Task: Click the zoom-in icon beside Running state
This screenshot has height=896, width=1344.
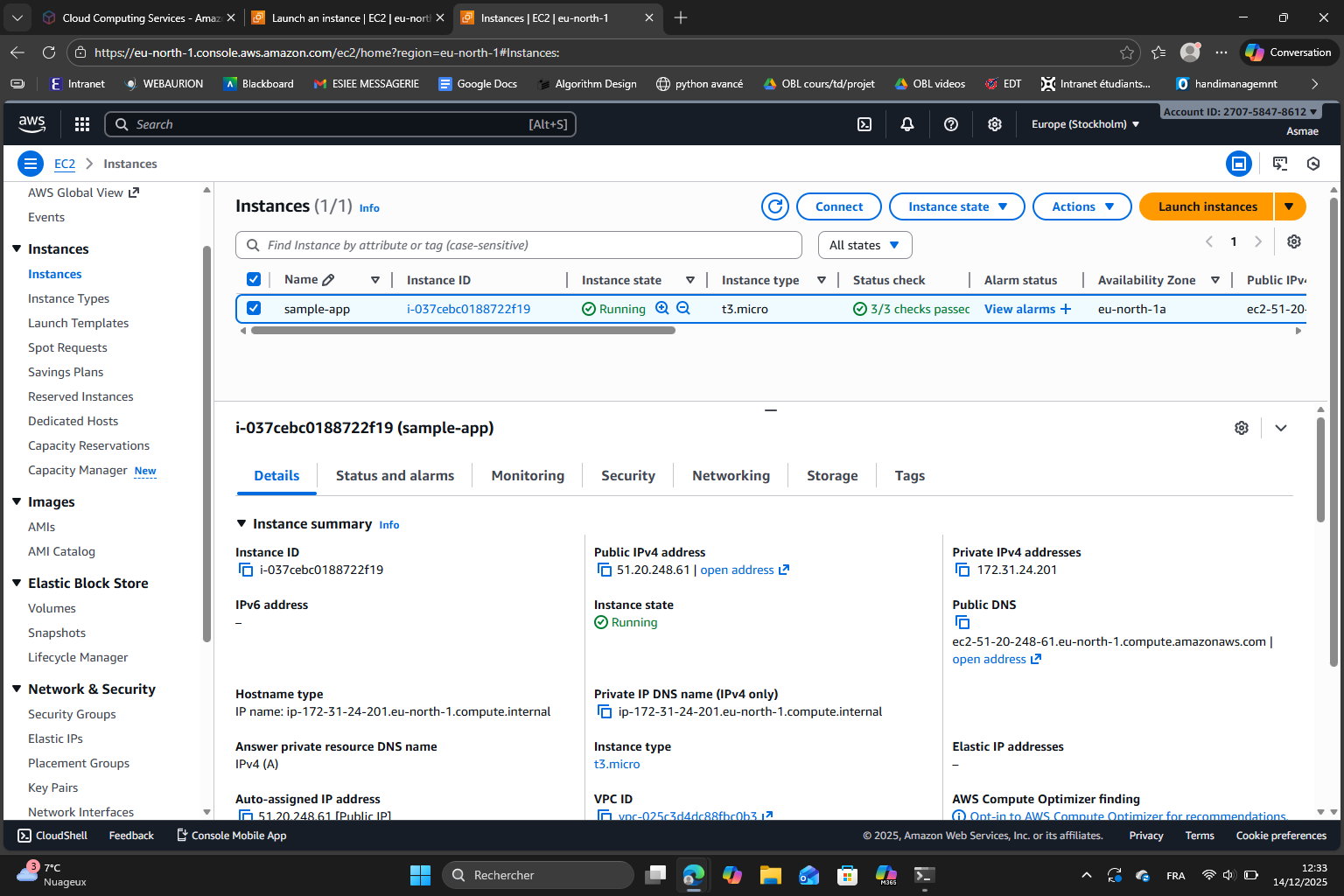Action: point(662,308)
